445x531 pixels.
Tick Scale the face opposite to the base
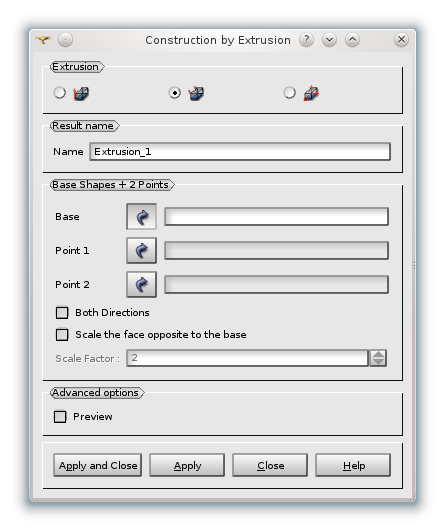tap(62, 335)
